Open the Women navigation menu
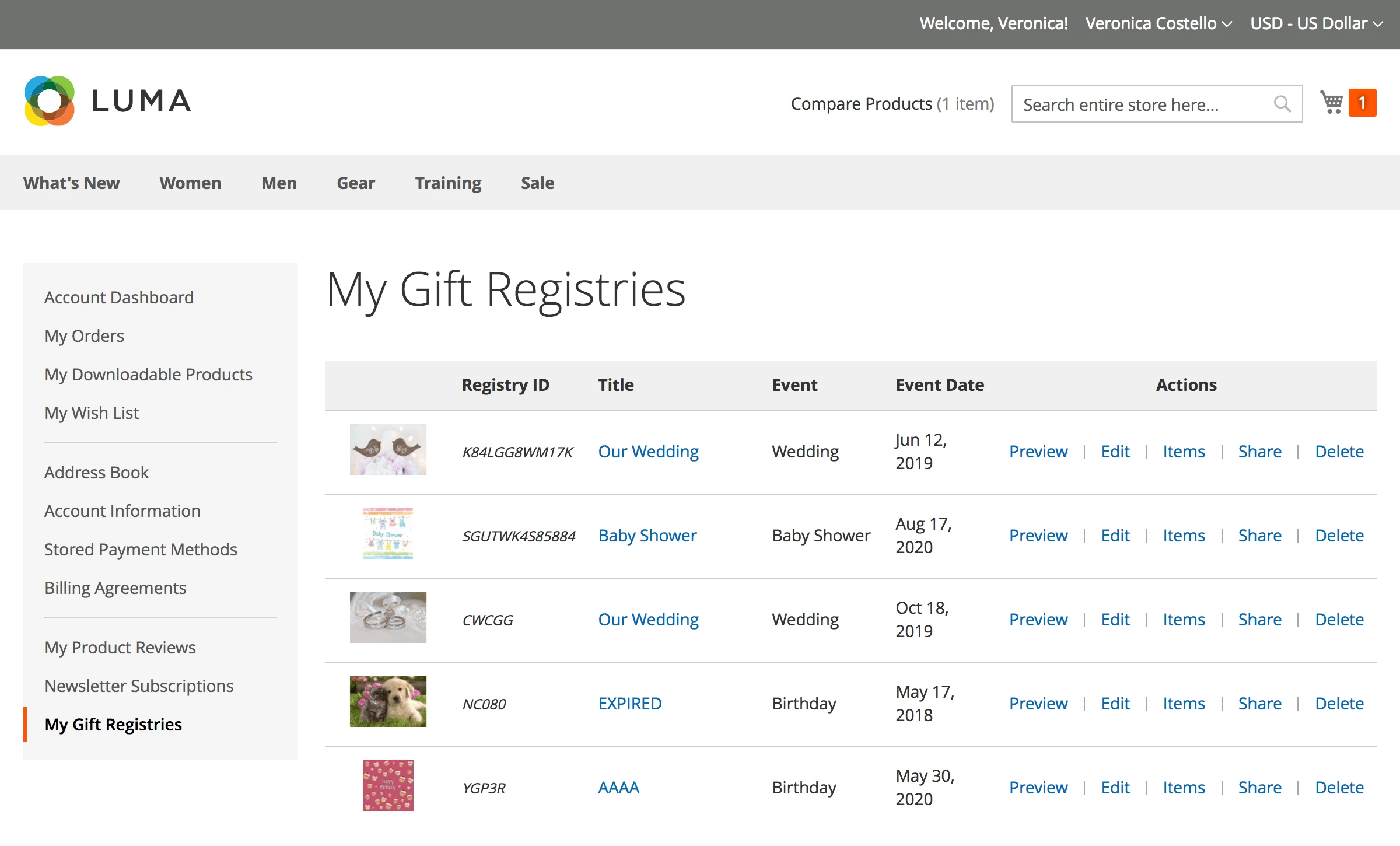 pos(190,183)
